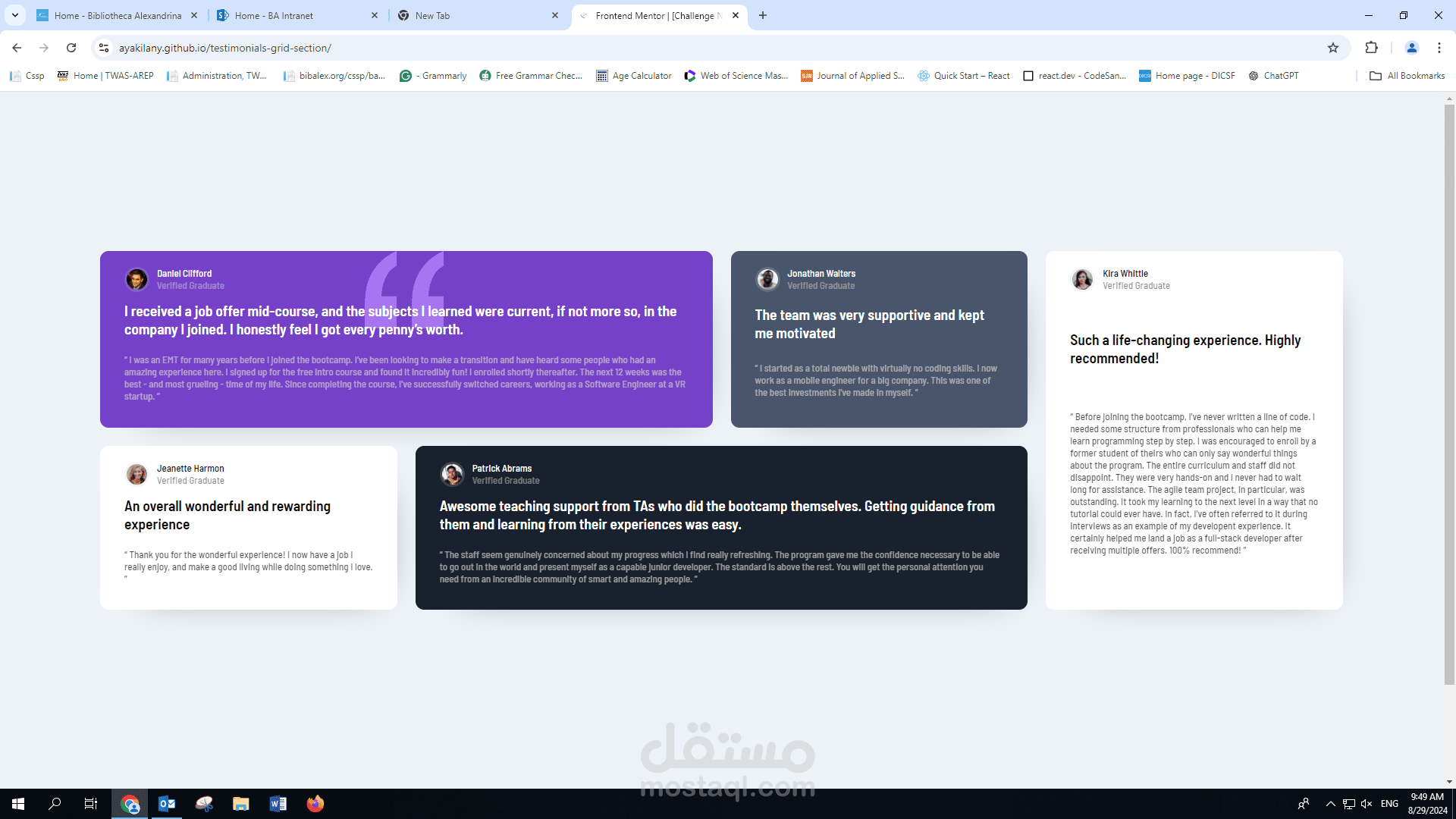
Task: Expand hidden system tray icons
Action: click(1329, 803)
